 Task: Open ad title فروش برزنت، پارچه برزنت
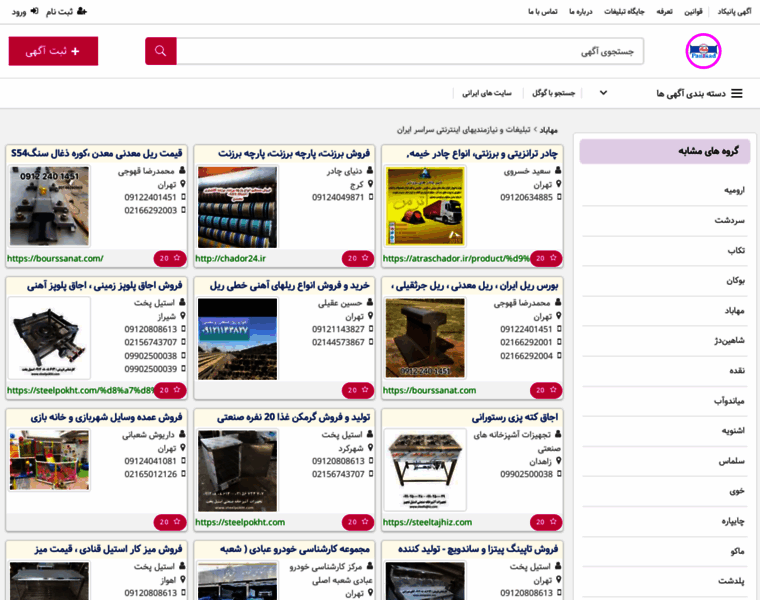(294, 154)
